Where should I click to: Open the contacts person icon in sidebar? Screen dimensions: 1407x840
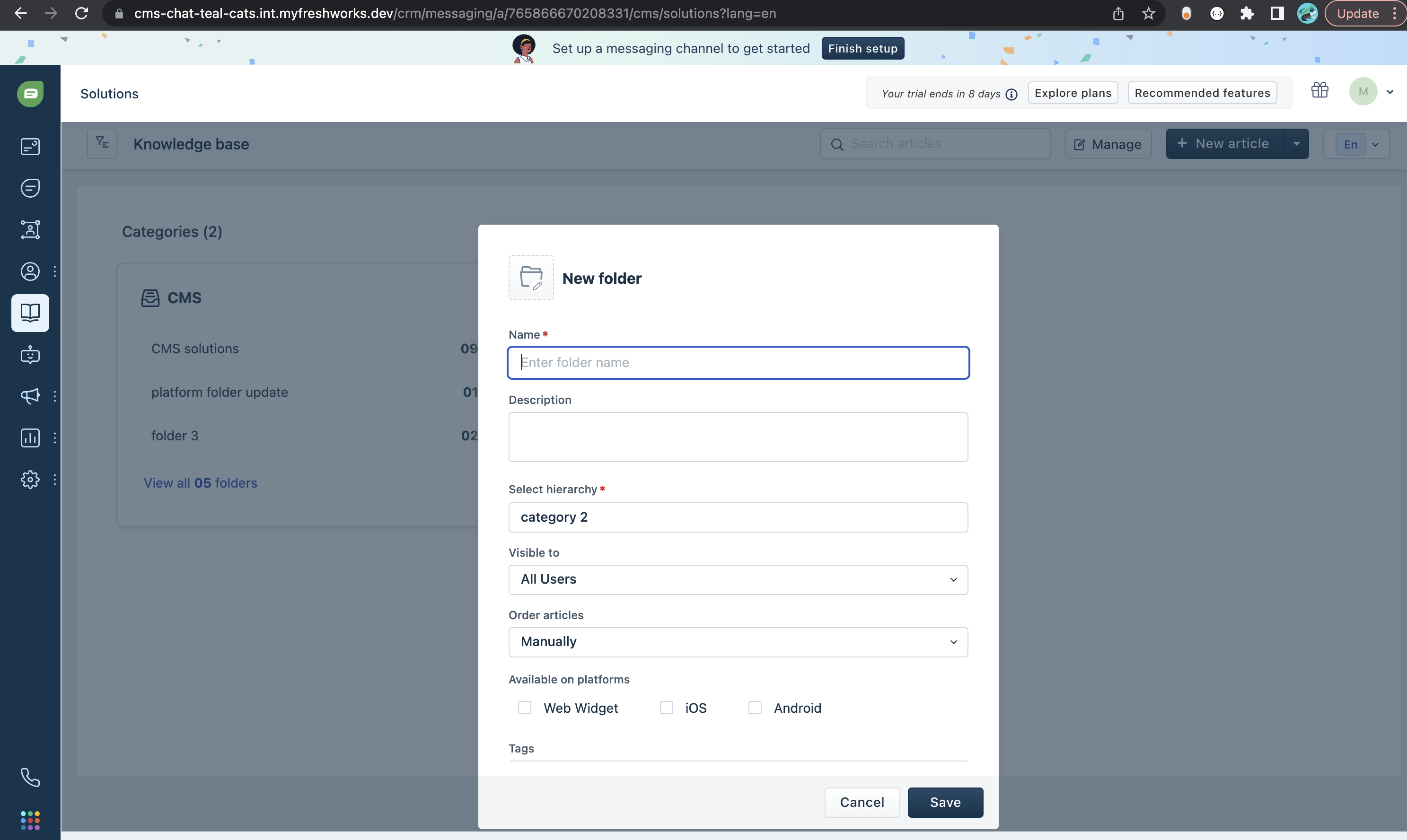pyautogui.click(x=30, y=271)
